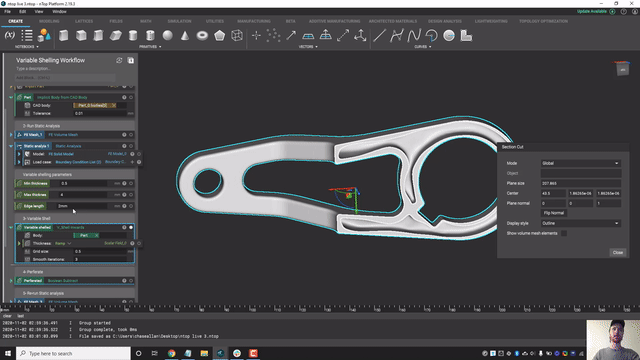
Task: Select the Cone primitive icon
Action: [x=185, y=36]
